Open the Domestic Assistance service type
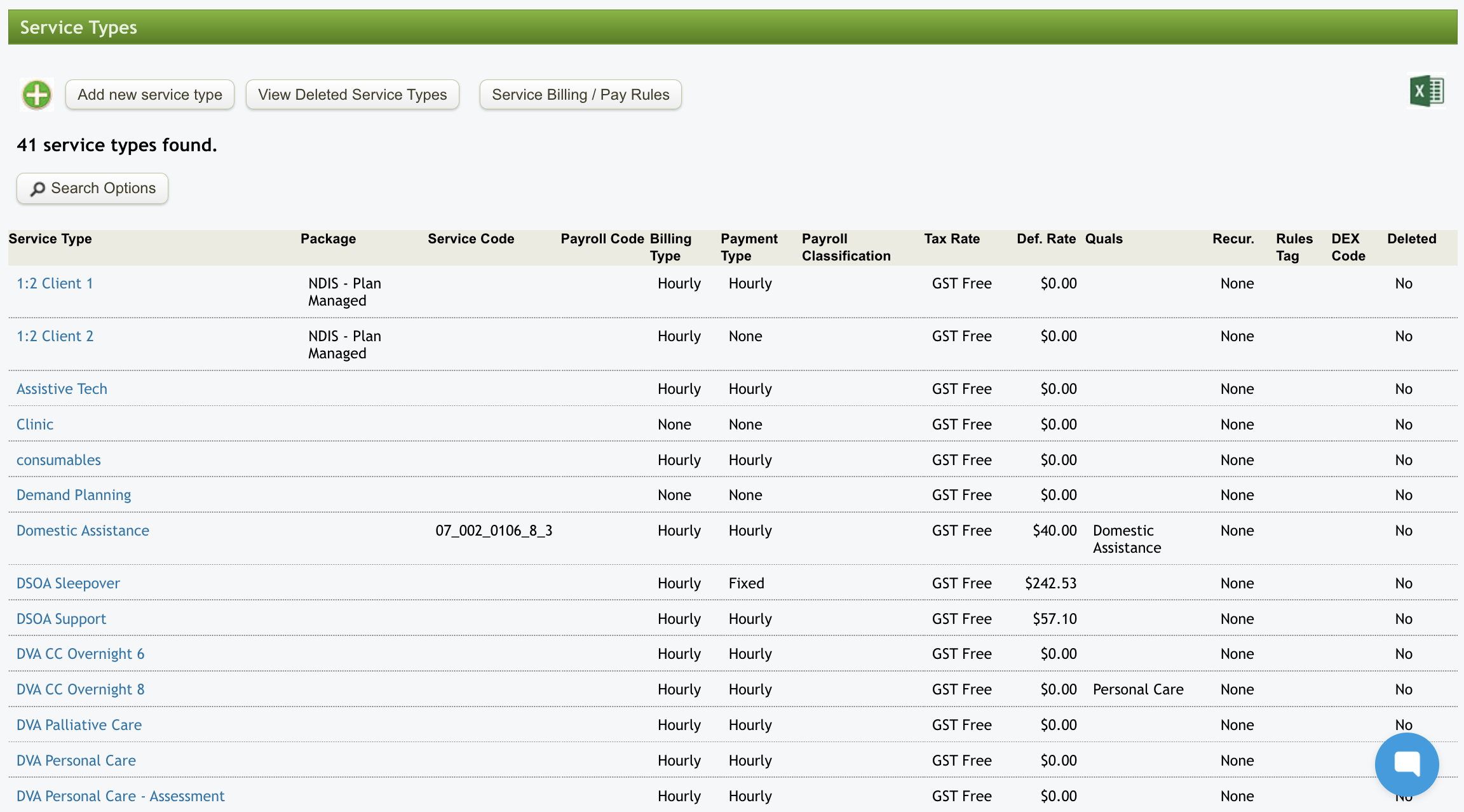1464x812 pixels. [83, 531]
